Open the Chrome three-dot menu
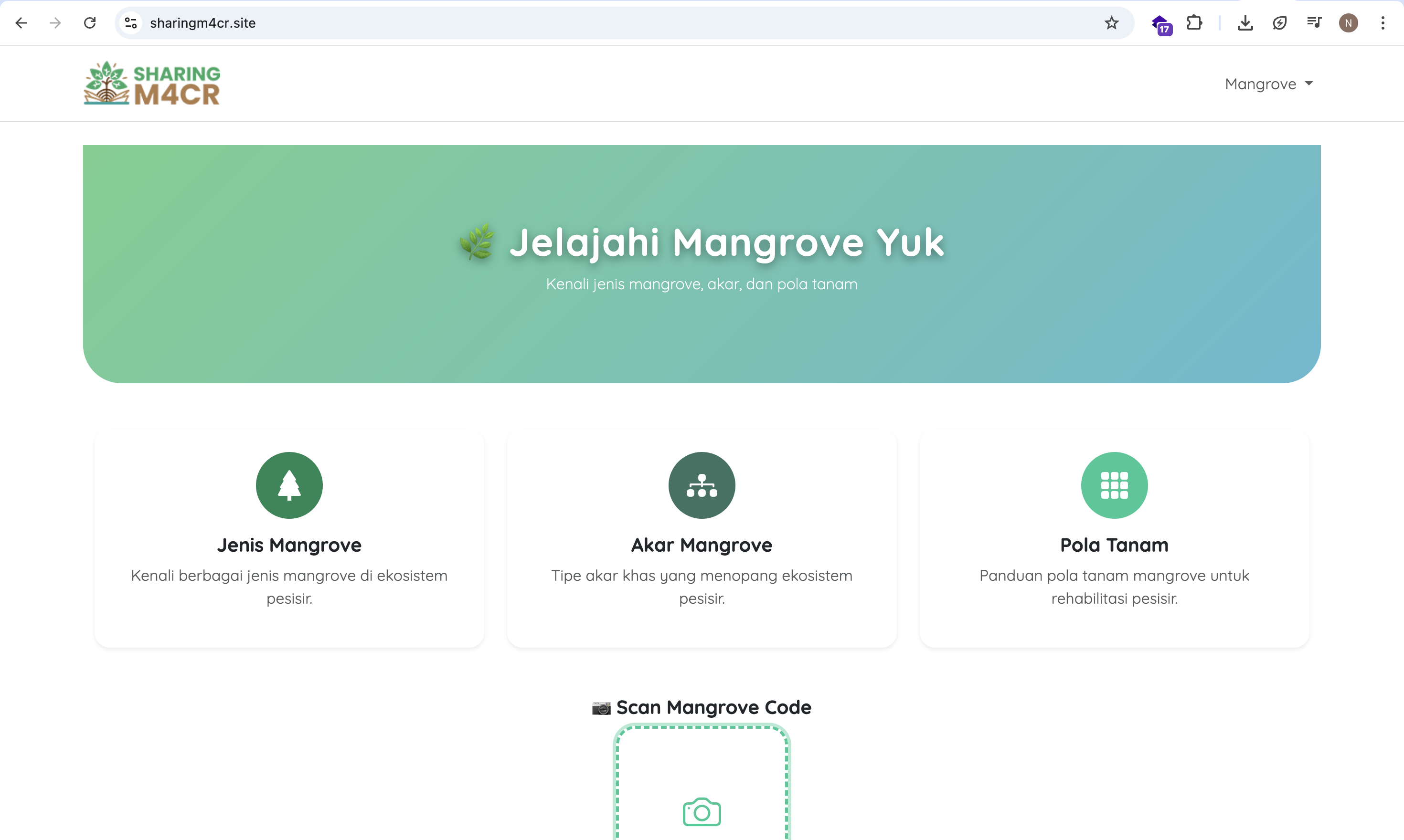The width and height of the screenshot is (1404, 840). coord(1383,22)
